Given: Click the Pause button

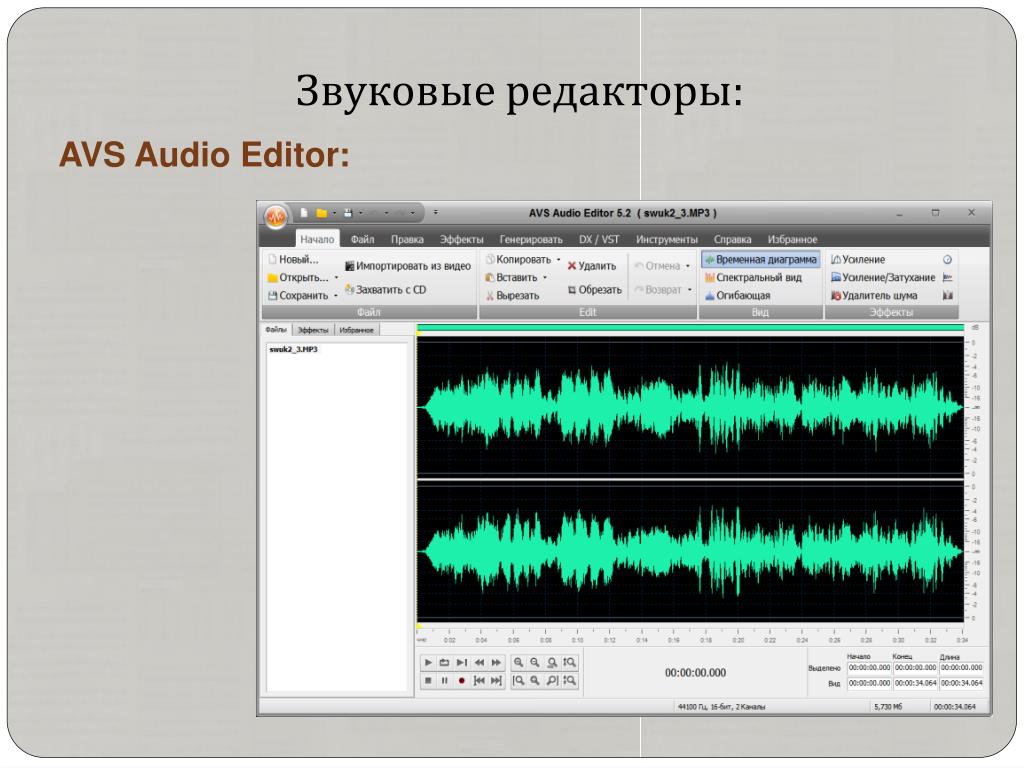Looking at the screenshot, I should (x=445, y=680).
